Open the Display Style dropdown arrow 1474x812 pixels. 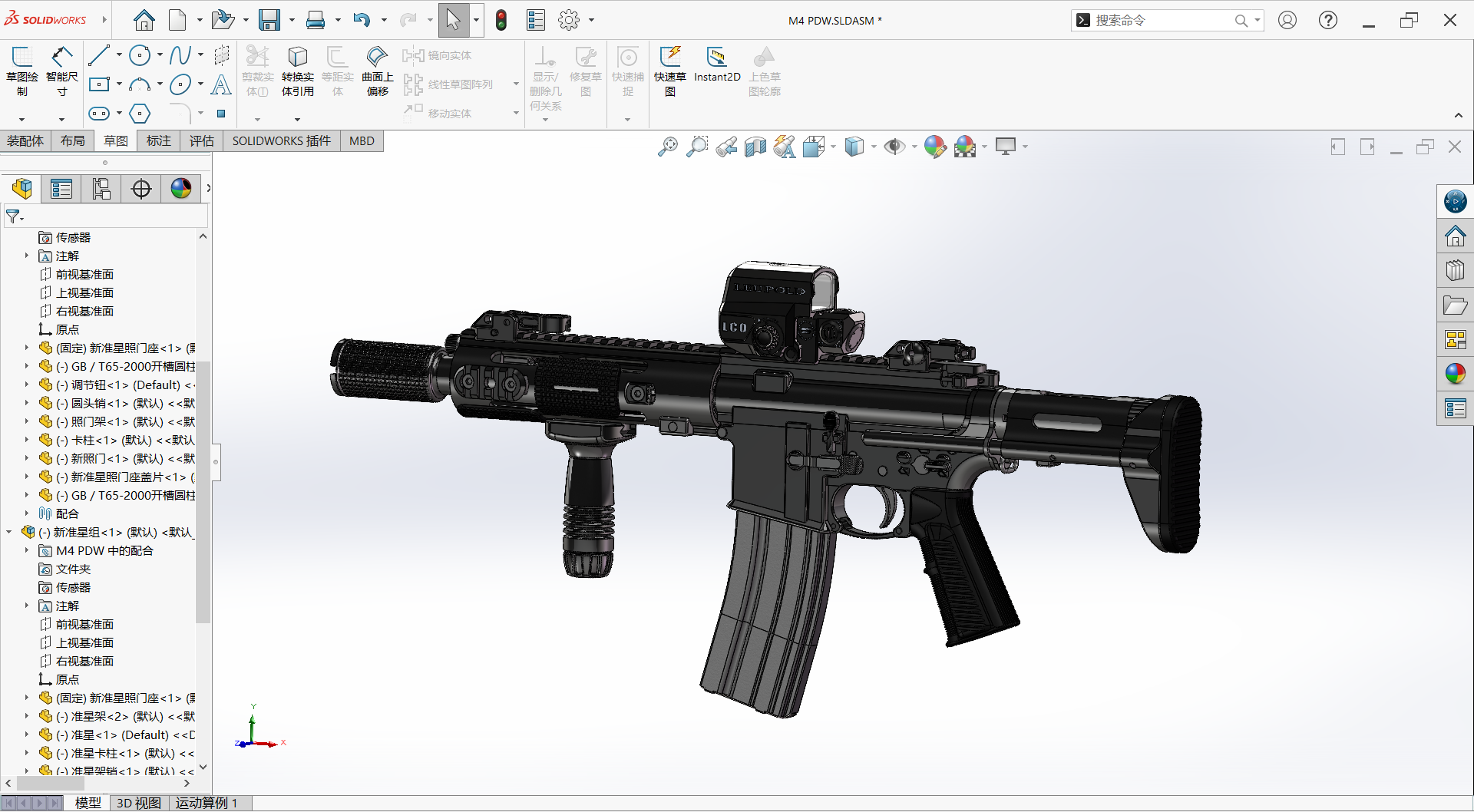tap(874, 147)
